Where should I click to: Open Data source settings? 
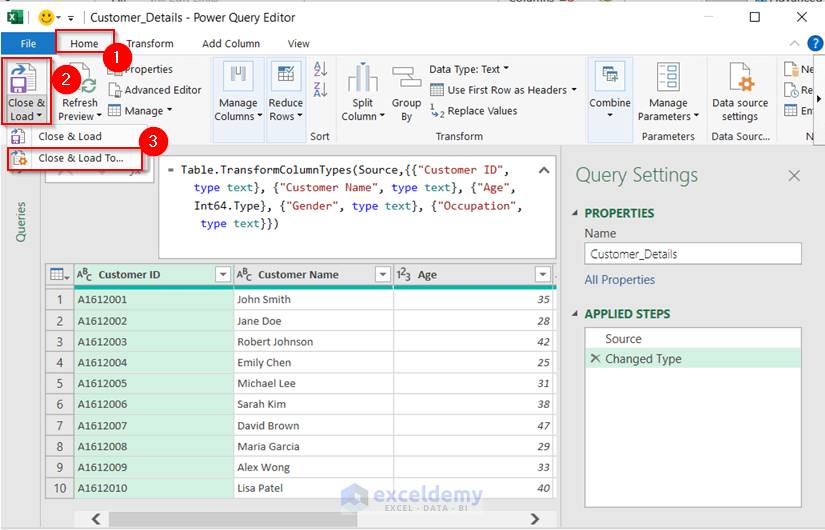click(x=740, y=79)
